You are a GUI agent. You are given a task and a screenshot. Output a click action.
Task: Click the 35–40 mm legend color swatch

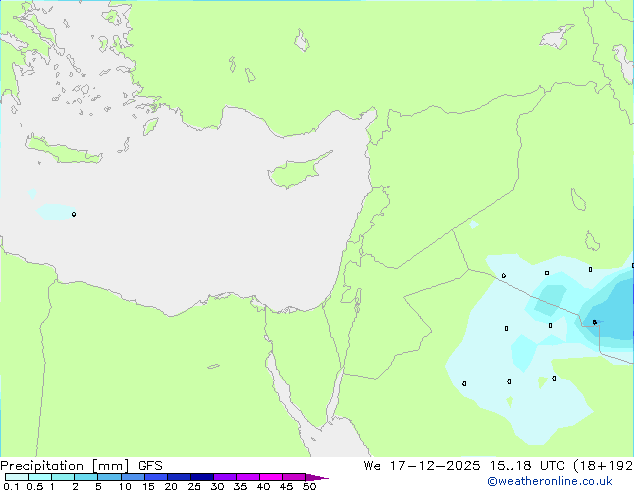click(x=247, y=477)
